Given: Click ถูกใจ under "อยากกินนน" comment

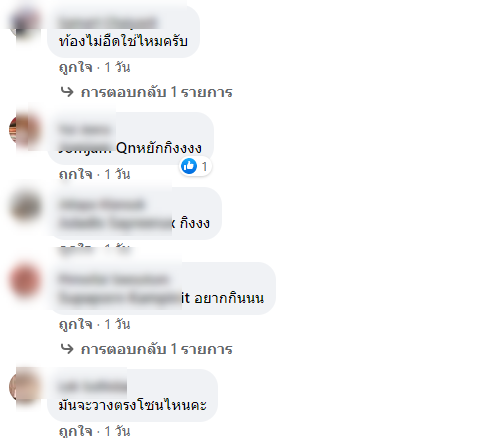Looking at the screenshot, I should [75, 324].
